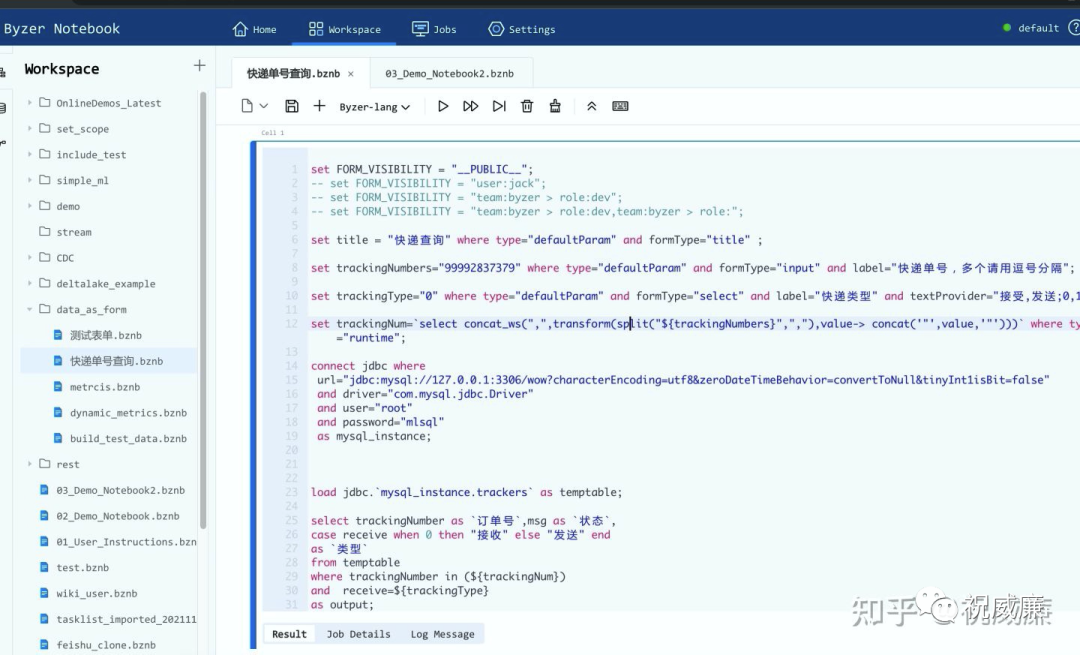Click the set title 快递查询 line
Image resolution: width=1080 pixels, height=655 pixels.
click(537, 240)
